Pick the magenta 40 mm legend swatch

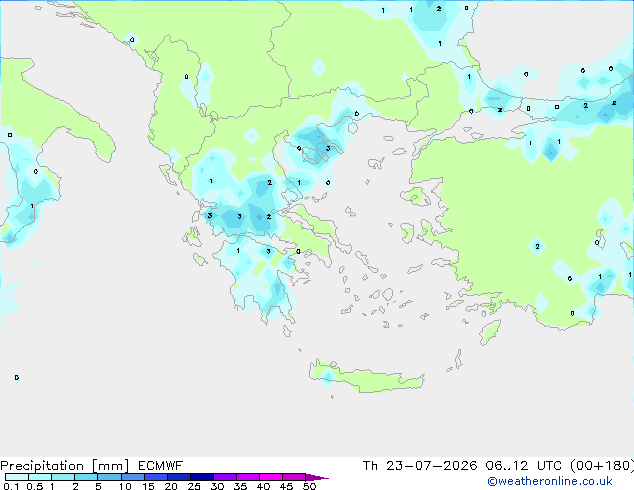click(x=271, y=477)
